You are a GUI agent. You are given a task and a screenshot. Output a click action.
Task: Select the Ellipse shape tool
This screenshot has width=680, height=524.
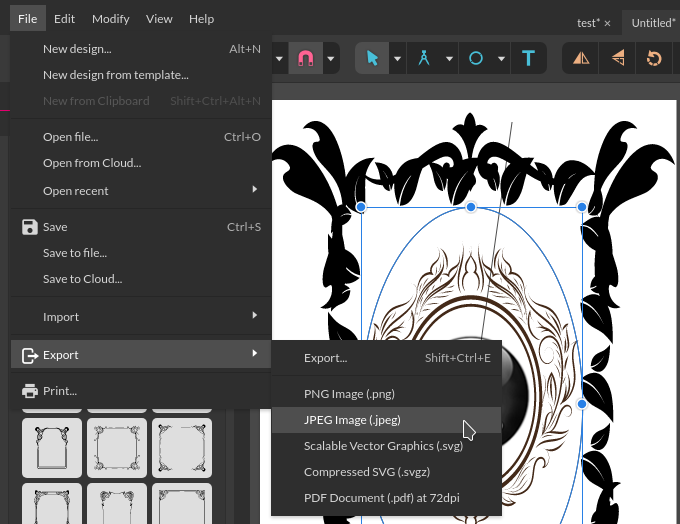pos(476,58)
